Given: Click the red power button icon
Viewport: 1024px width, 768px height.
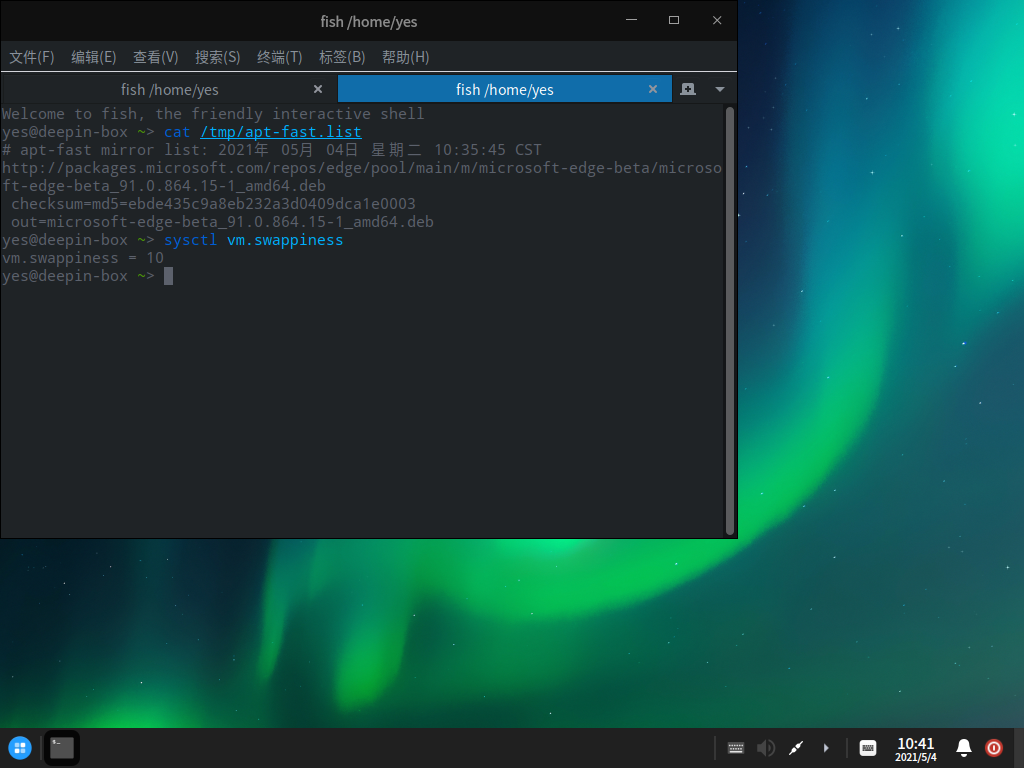Looking at the screenshot, I should [994, 747].
